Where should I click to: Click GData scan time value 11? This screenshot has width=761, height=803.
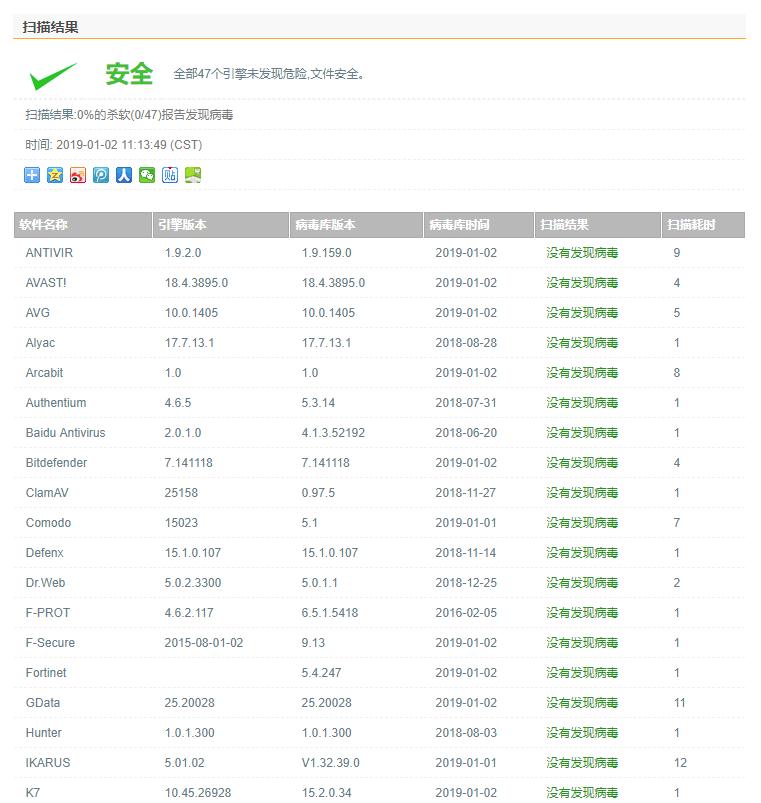pyautogui.click(x=680, y=703)
